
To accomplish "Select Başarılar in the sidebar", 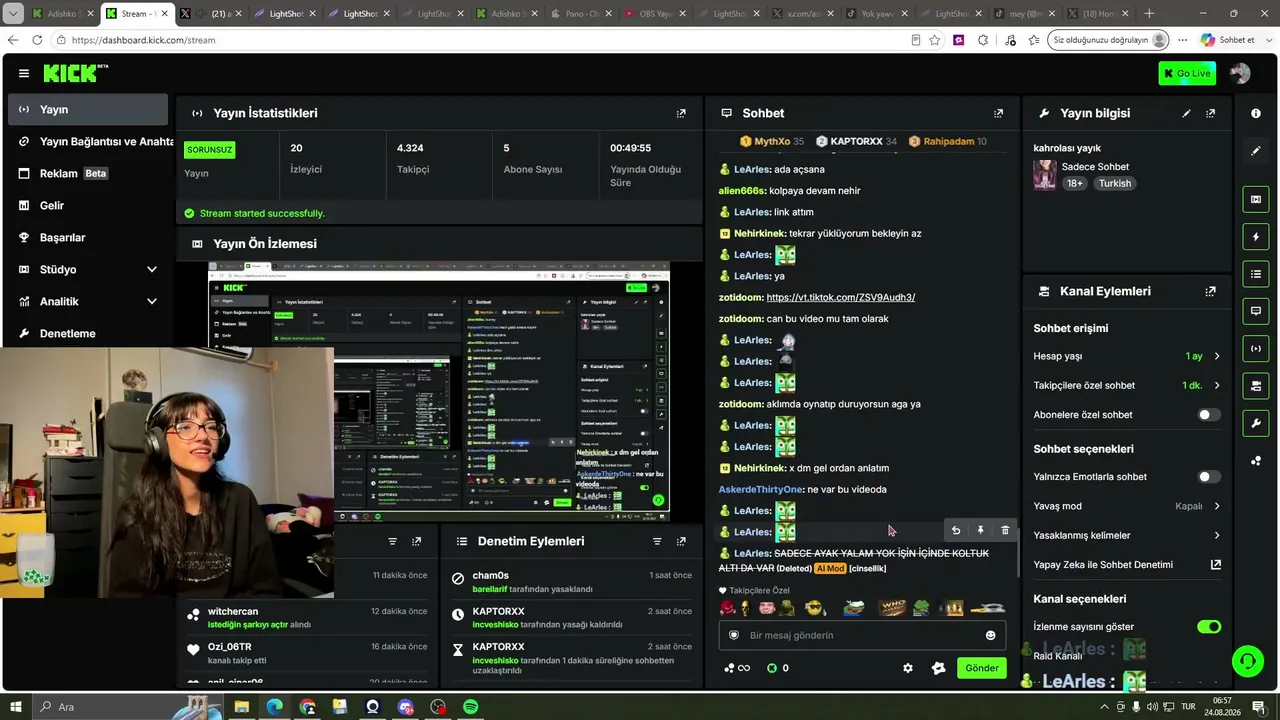I will [88, 237].
